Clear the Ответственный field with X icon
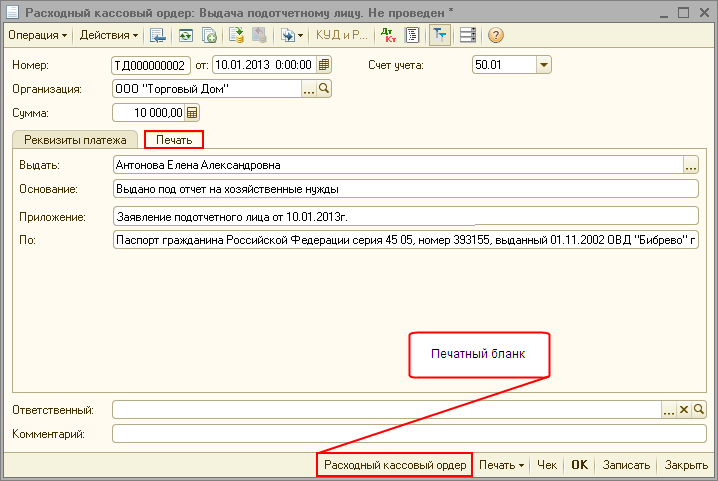This screenshot has width=718, height=481. point(684,410)
